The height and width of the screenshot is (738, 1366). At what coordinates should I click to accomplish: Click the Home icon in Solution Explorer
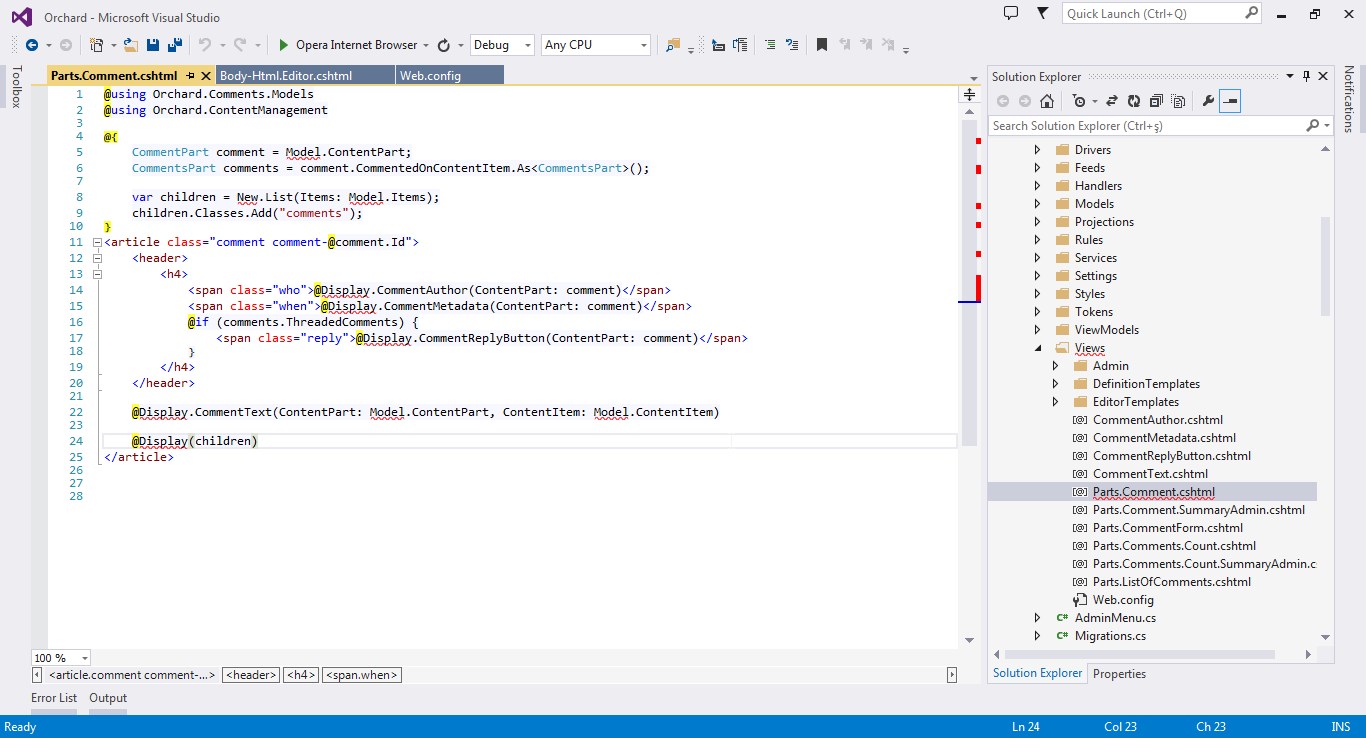(x=1047, y=101)
